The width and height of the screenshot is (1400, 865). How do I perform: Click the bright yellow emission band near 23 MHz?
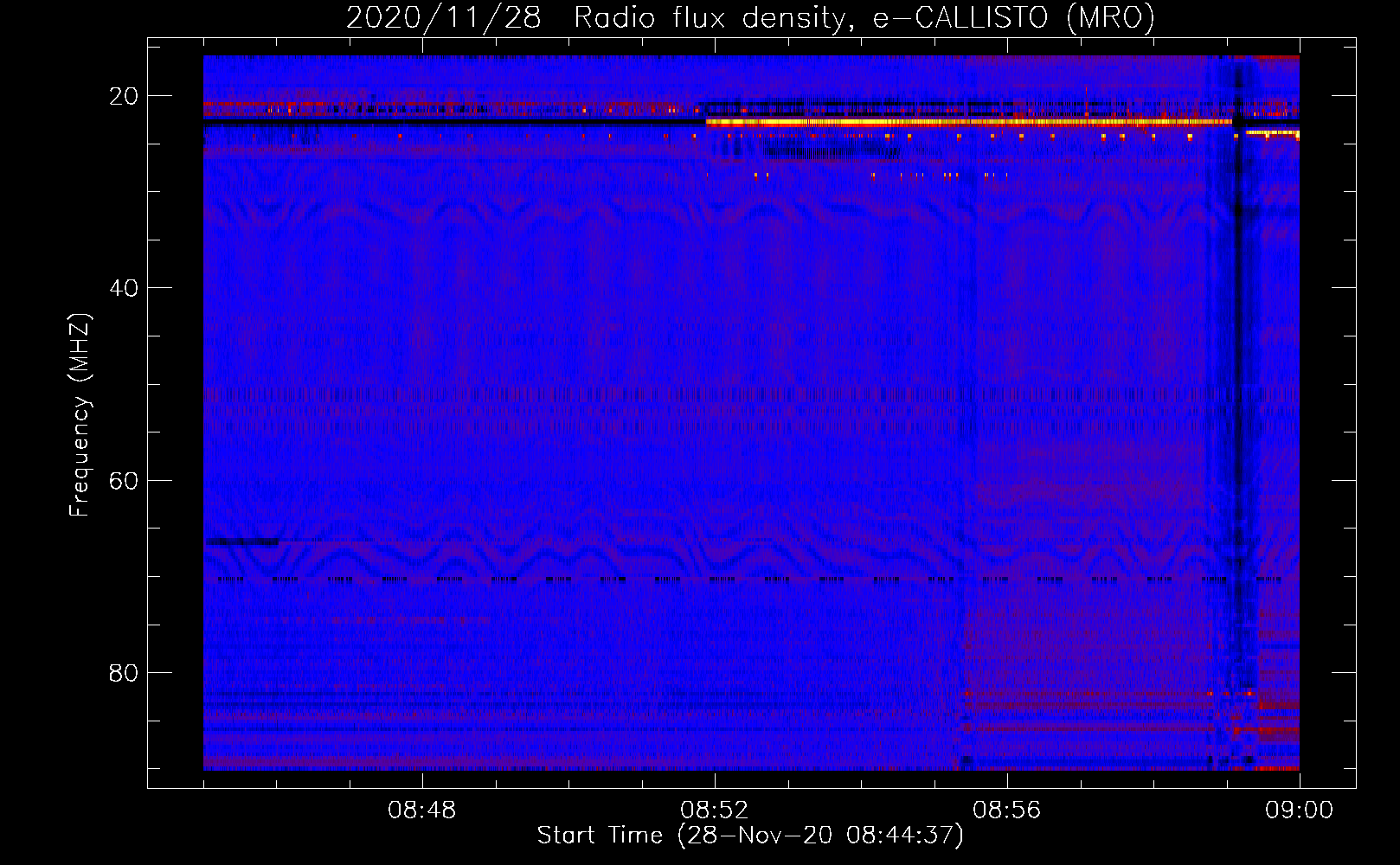click(x=969, y=123)
